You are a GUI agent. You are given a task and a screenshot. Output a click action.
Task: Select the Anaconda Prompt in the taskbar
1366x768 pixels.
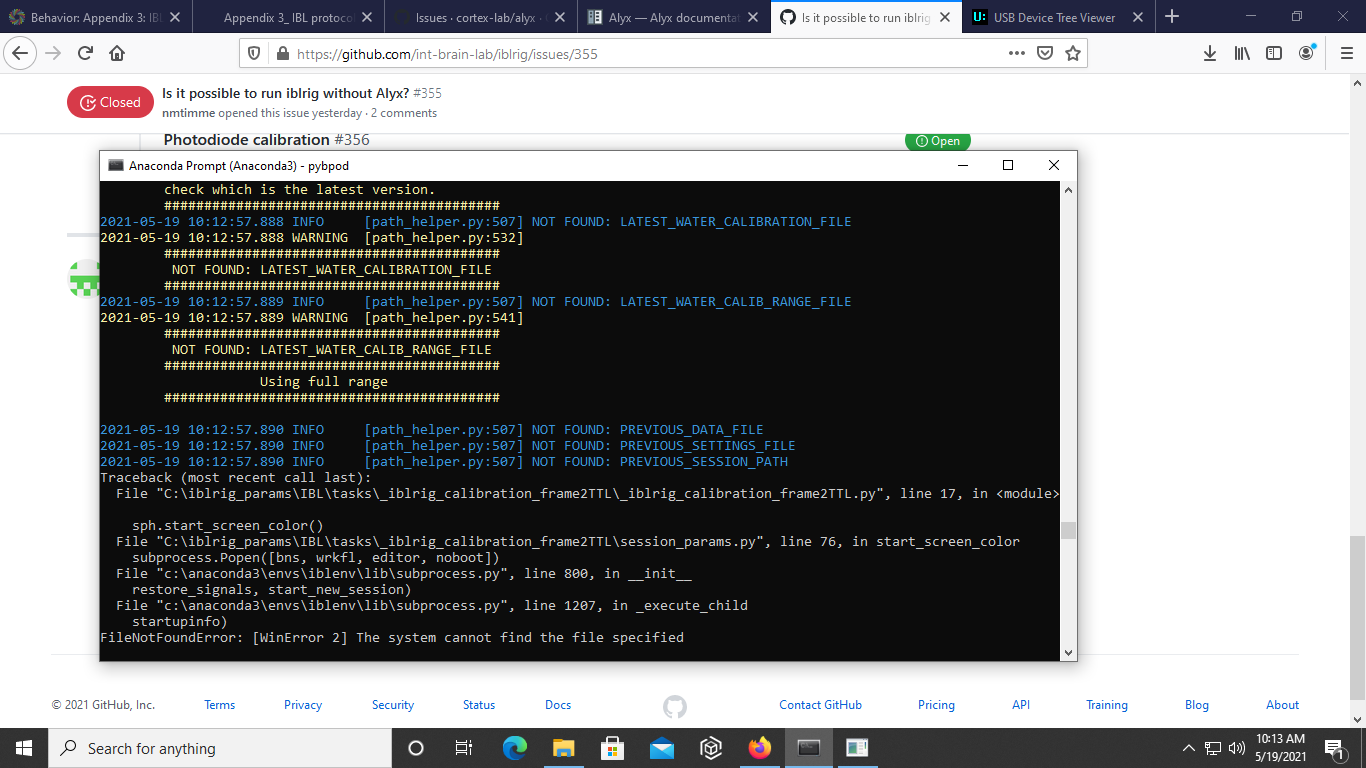pyautogui.click(x=808, y=748)
